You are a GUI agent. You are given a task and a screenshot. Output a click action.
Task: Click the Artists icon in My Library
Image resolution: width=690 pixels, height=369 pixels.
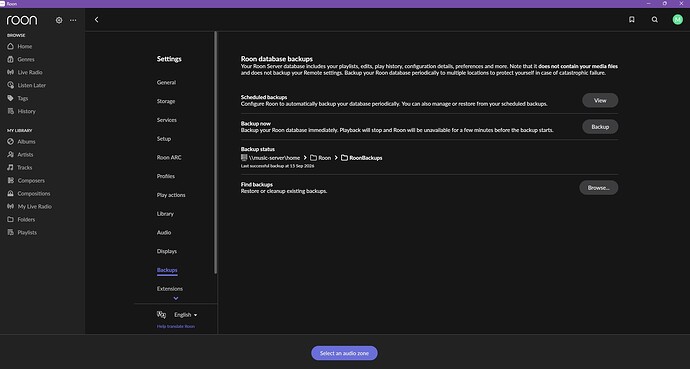click(11, 154)
